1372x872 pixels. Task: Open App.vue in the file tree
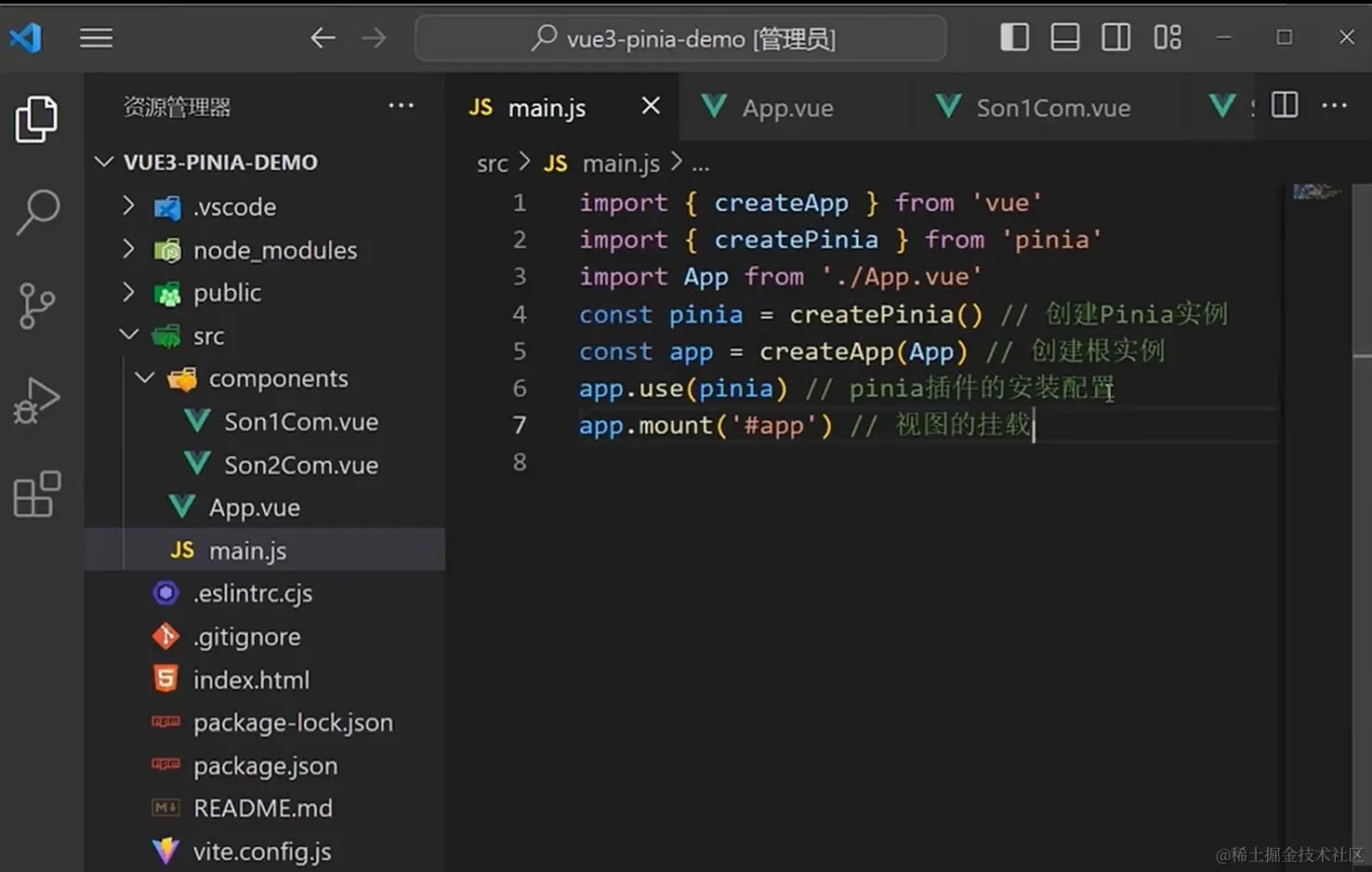click(254, 507)
